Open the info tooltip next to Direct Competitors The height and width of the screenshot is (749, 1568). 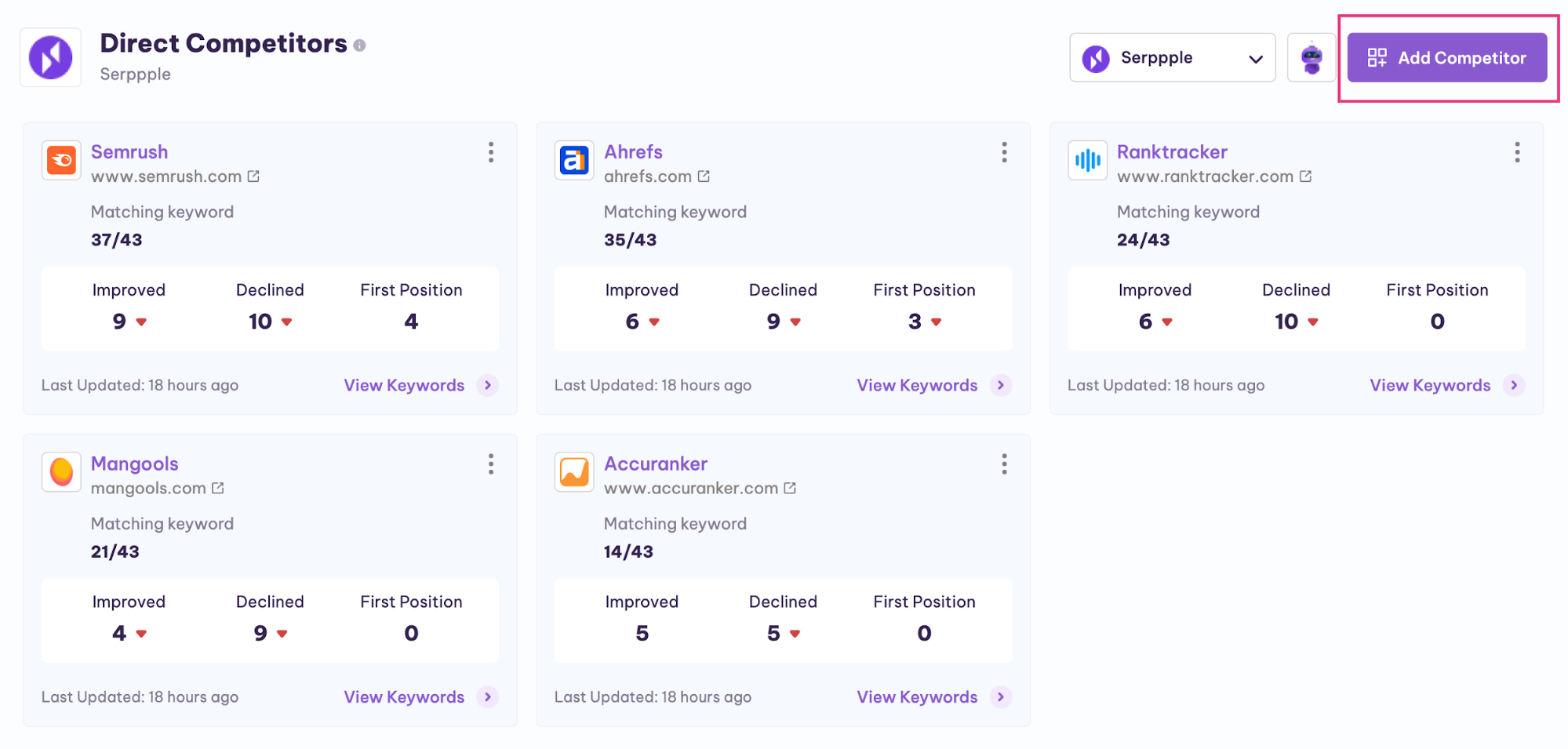(359, 45)
